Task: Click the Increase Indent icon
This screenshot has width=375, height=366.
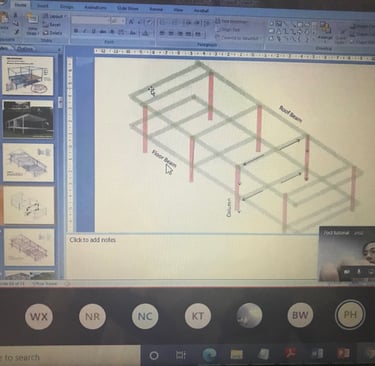Action: [197, 23]
